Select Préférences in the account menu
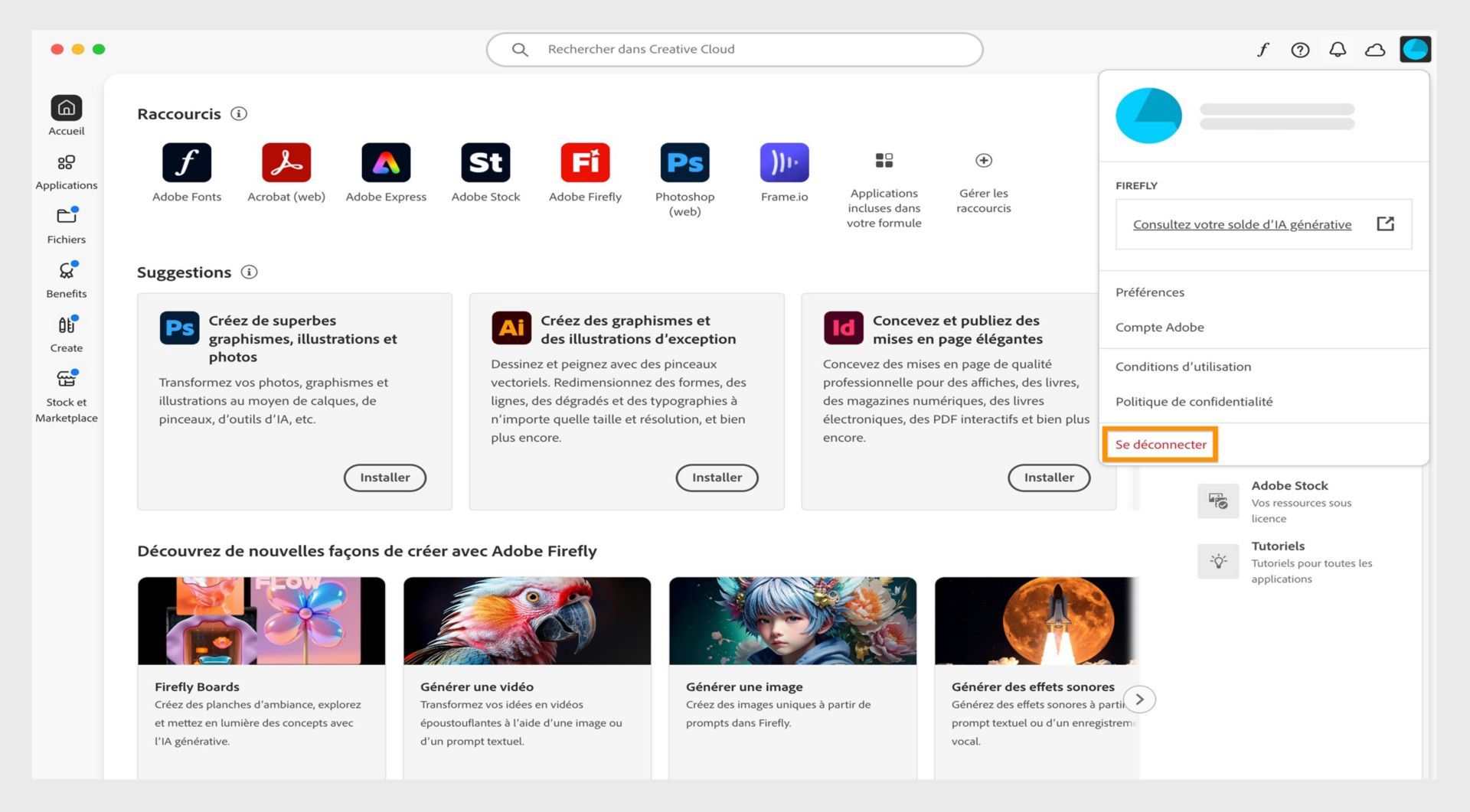The height and width of the screenshot is (812, 1470). [x=1151, y=292]
